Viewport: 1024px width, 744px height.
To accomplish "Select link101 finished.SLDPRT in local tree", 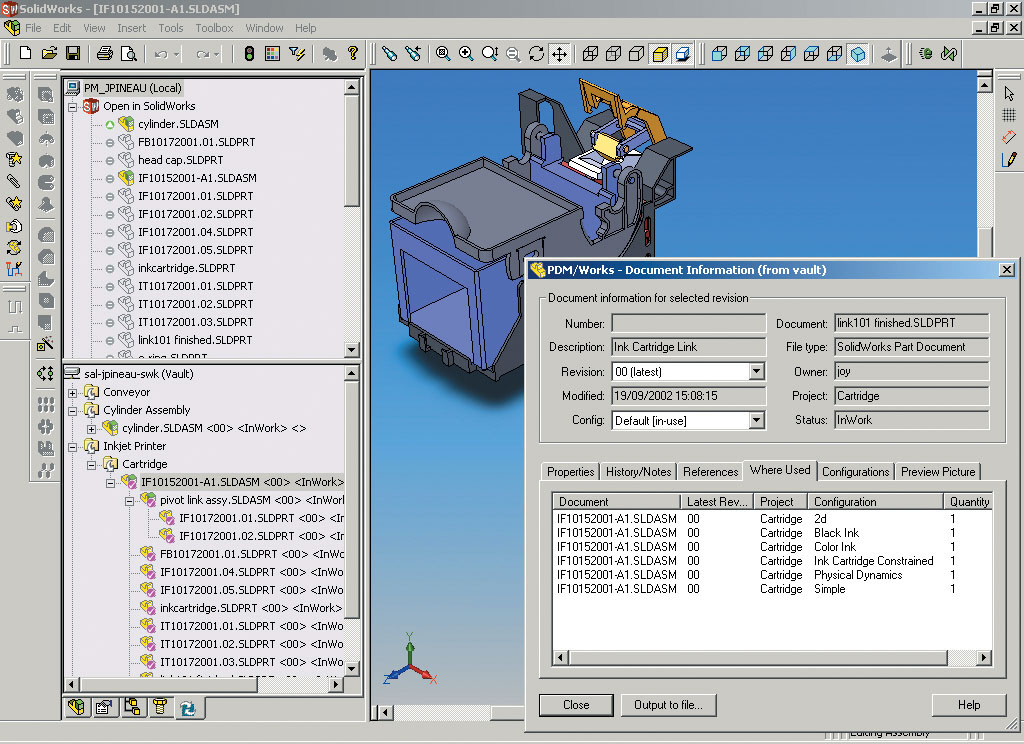I will pyautogui.click(x=195, y=340).
